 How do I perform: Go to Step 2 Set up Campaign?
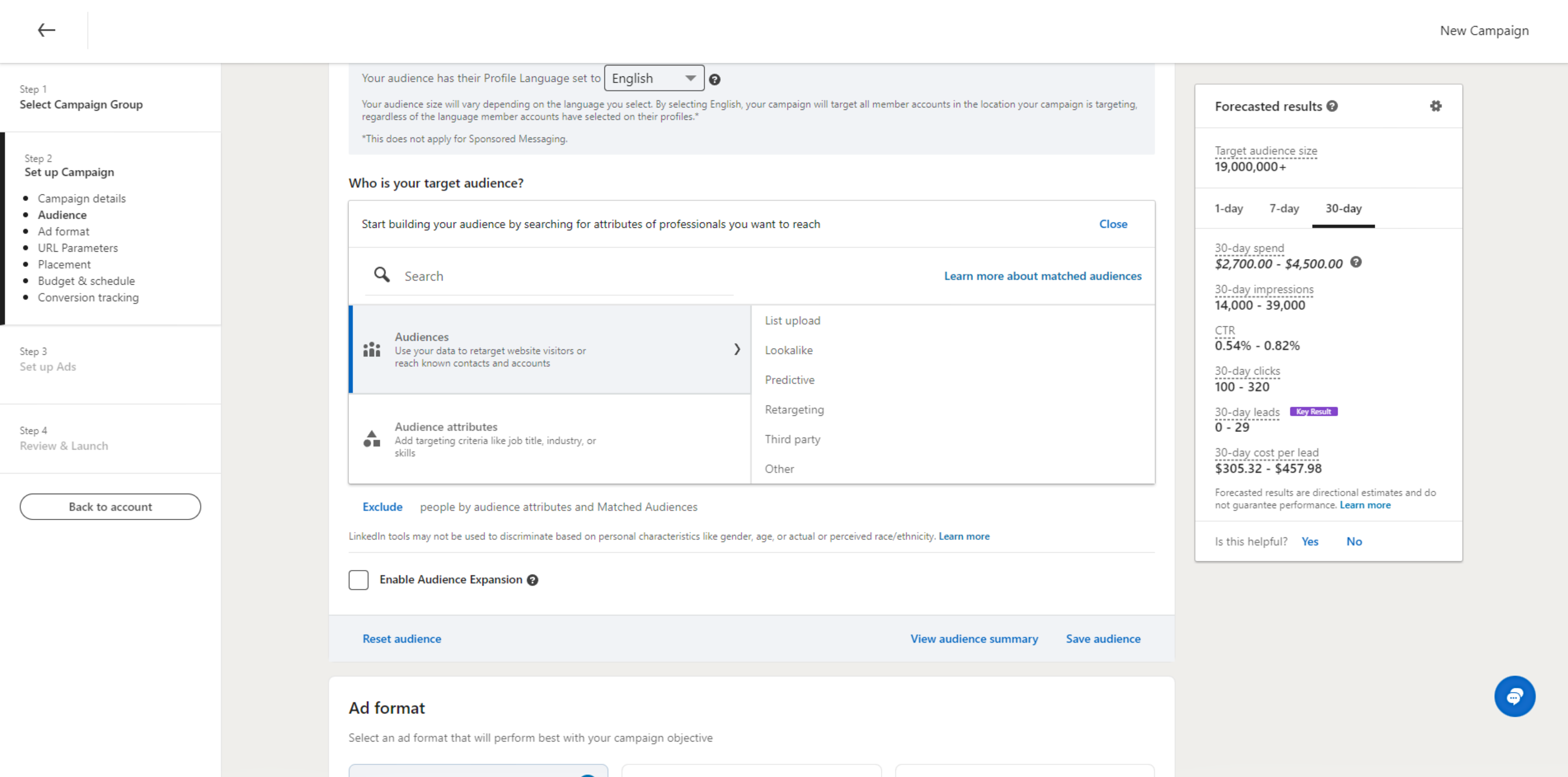tap(69, 165)
